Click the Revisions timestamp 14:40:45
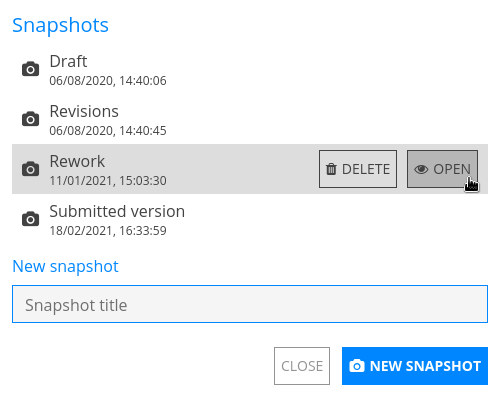The height and width of the screenshot is (397, 500). click(x=143, y=131)
